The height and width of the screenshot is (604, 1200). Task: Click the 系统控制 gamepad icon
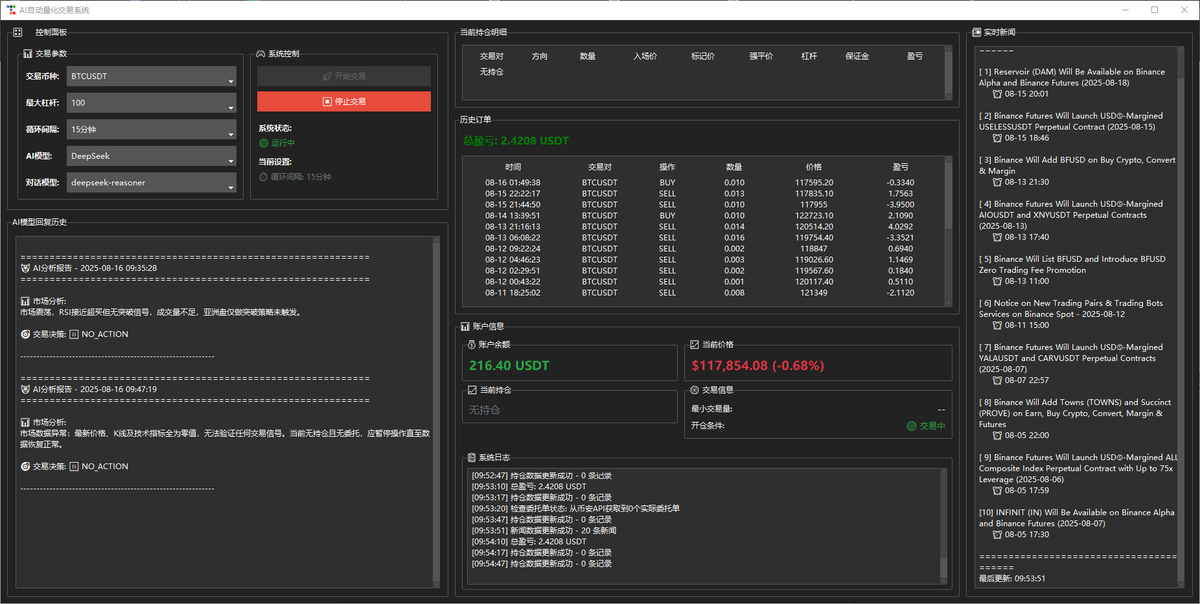[260, 53]
